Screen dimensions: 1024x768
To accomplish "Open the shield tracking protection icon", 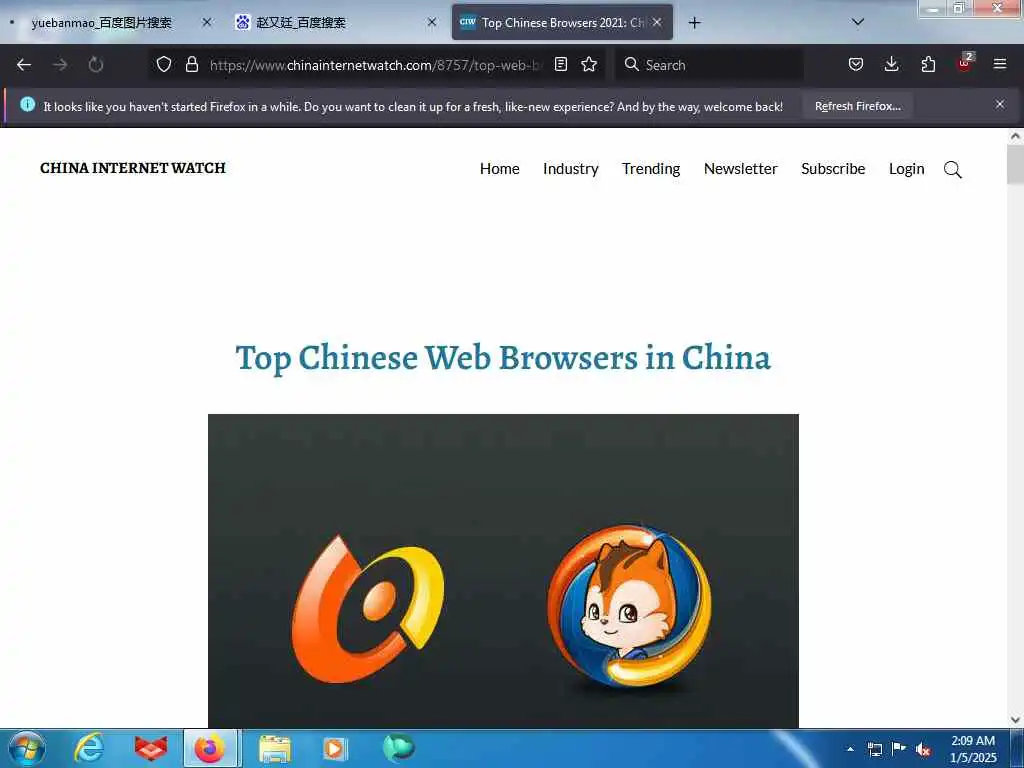I will pos(164,64).
